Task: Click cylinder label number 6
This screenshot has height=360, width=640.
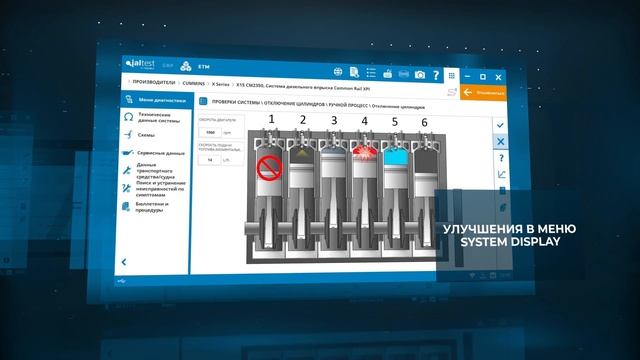Action: (424, 122)
